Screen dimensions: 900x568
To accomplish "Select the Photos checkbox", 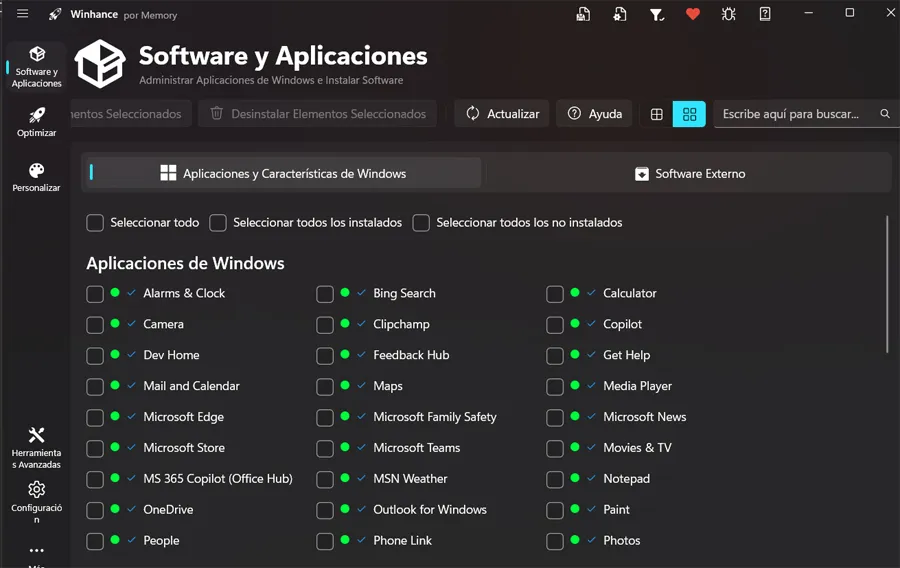I will click(554, 542).
